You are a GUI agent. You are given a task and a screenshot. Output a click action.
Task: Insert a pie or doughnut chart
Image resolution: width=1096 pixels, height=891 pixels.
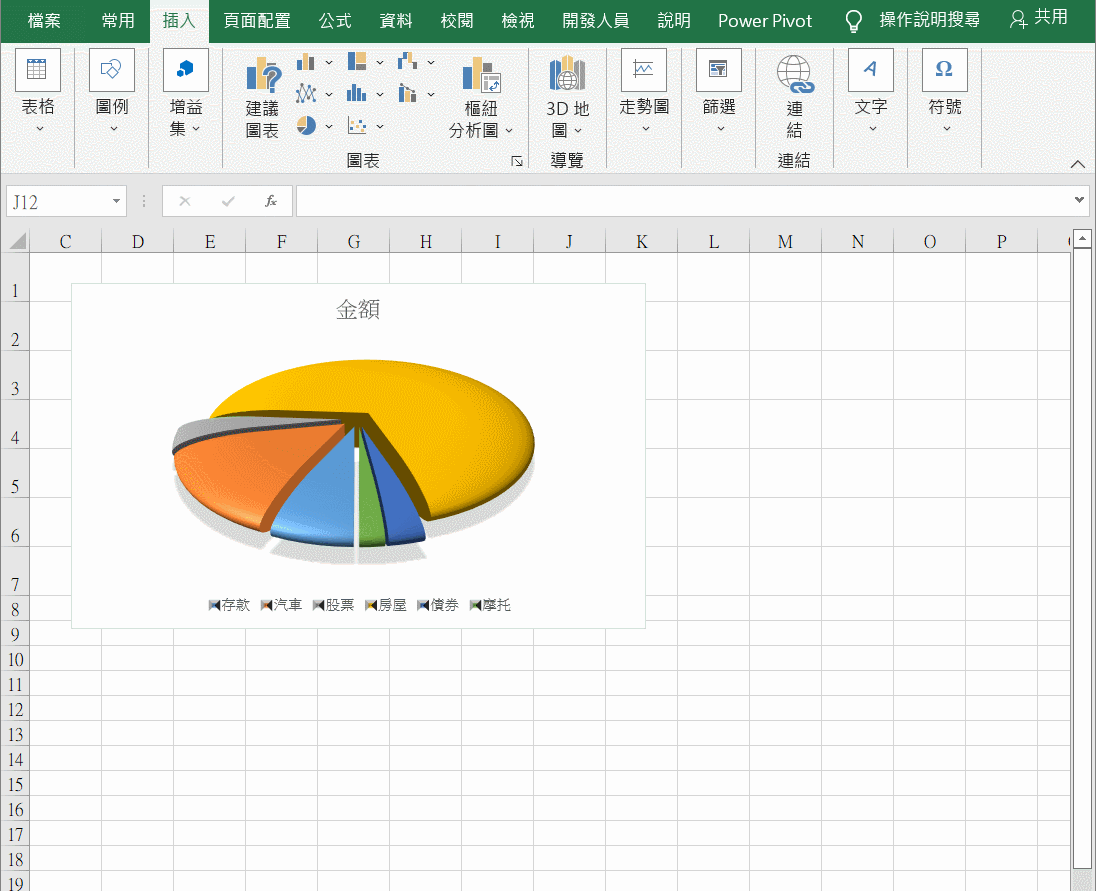tap(305, 126)
